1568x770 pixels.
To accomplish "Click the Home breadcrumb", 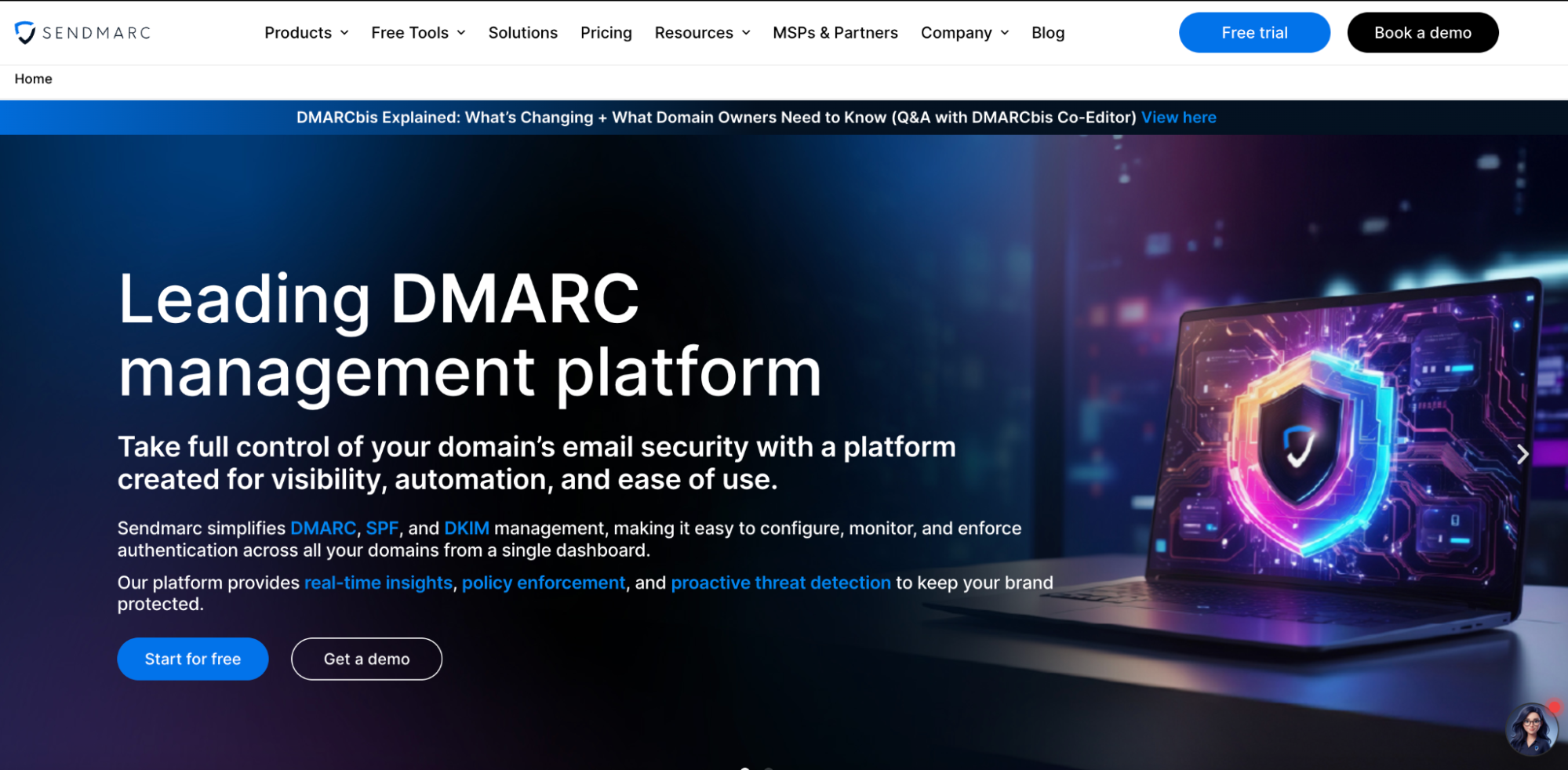I will 33,79.
